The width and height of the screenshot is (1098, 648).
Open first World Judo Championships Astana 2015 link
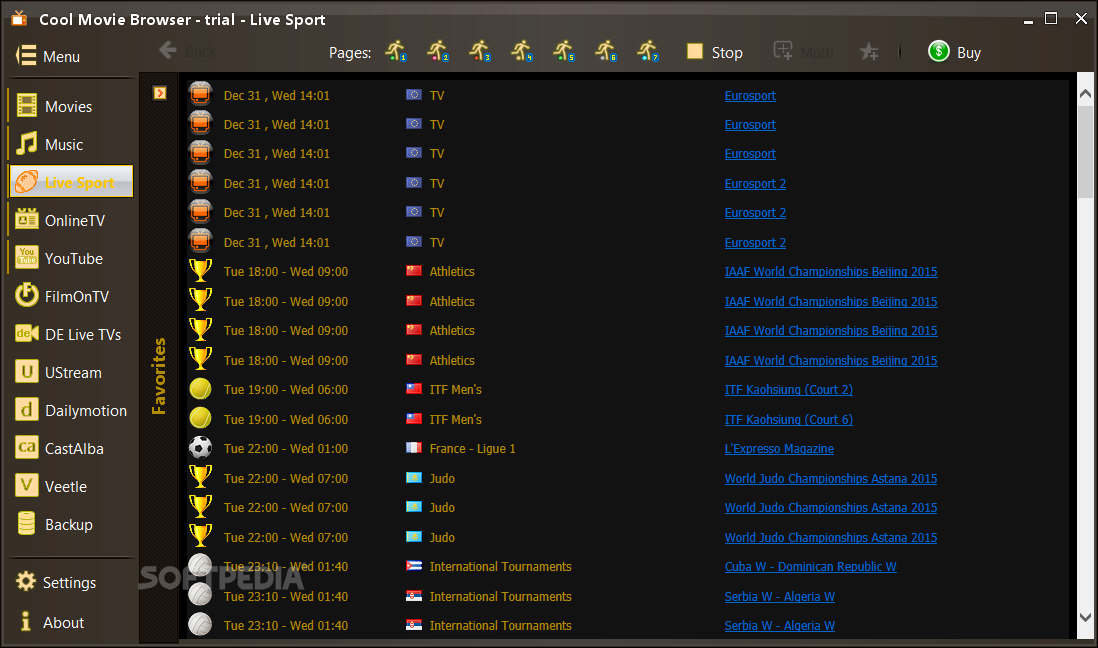tap(831, 478)
